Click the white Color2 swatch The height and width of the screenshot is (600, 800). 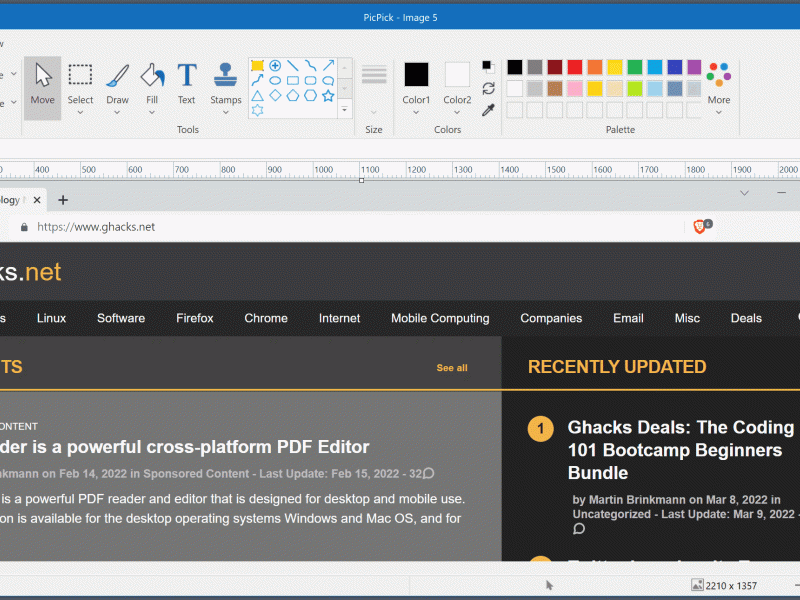(457, 74)
